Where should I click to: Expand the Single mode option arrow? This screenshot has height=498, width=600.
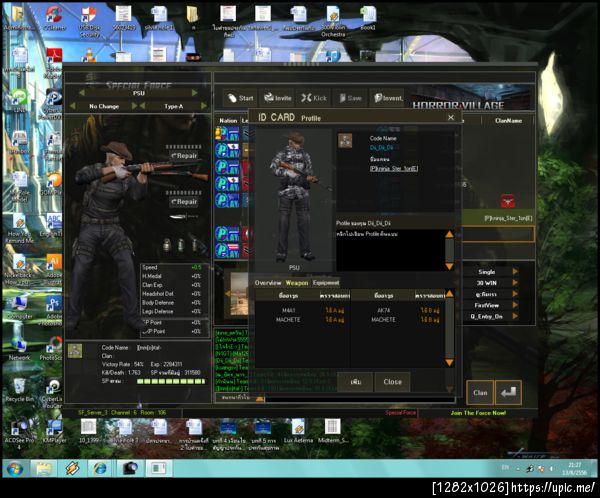[515, 271]
